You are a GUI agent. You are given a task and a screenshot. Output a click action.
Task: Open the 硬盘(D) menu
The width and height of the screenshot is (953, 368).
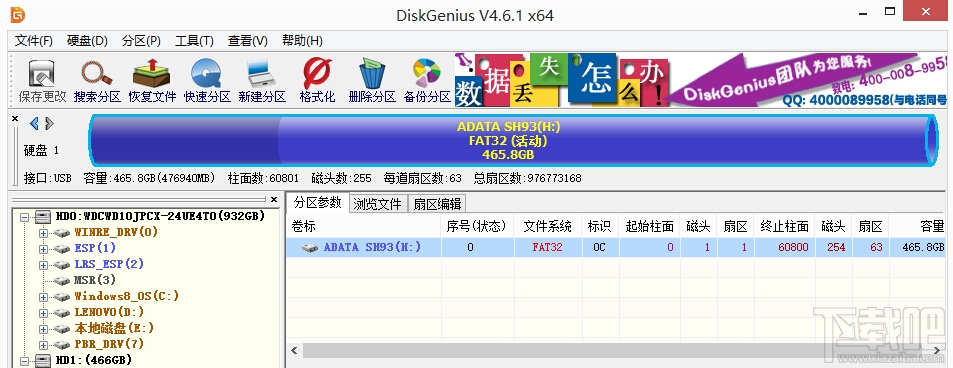click(87, 41)
